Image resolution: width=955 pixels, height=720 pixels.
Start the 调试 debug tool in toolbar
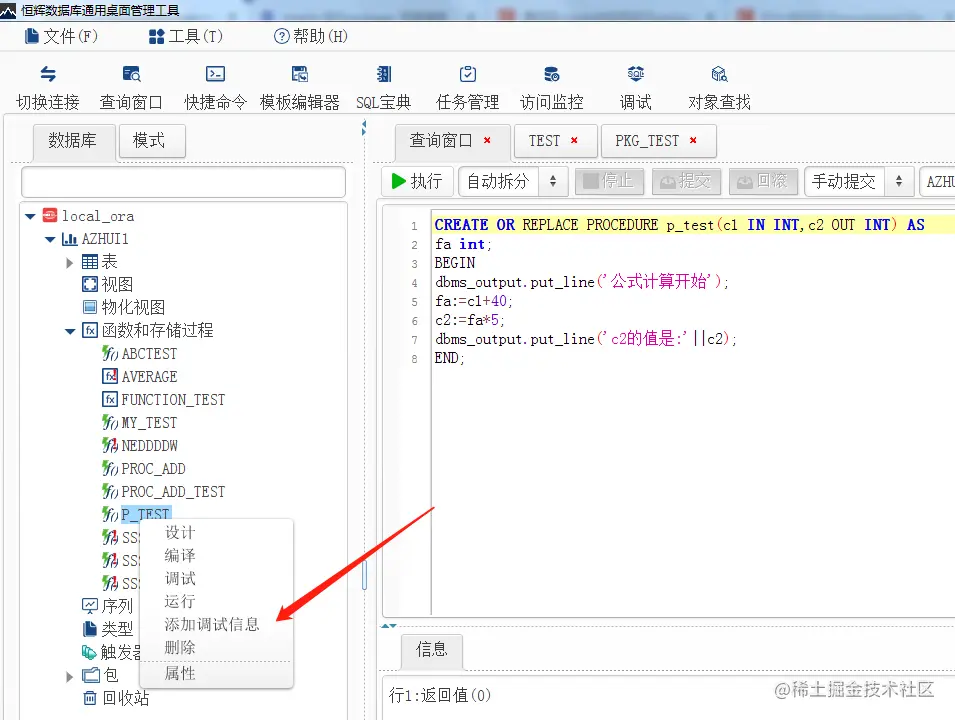coord(635,88)
